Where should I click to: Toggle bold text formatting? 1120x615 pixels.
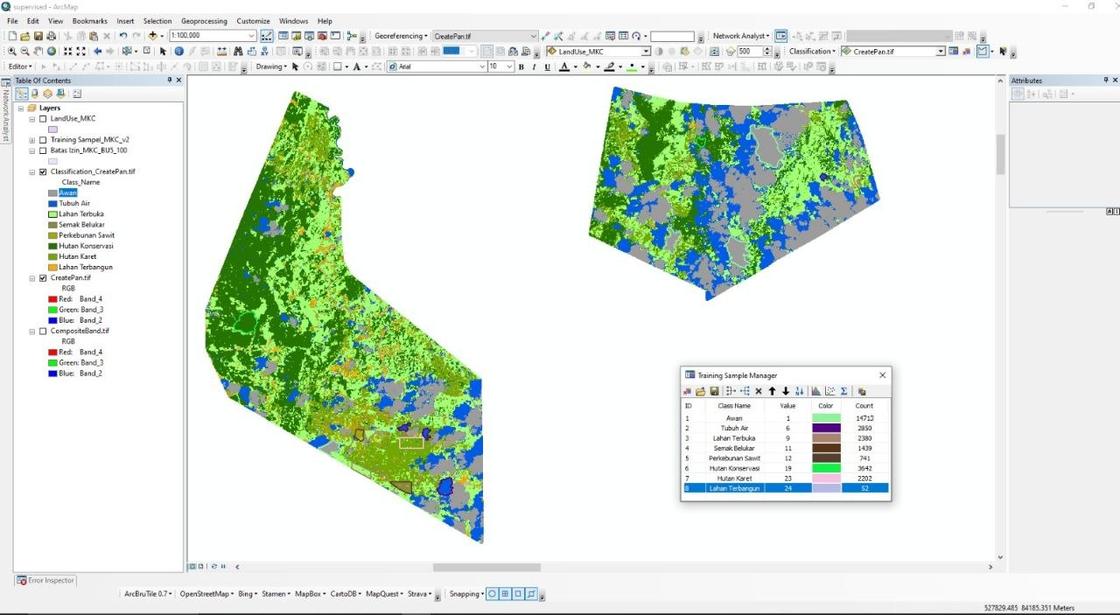pos(521,66)
